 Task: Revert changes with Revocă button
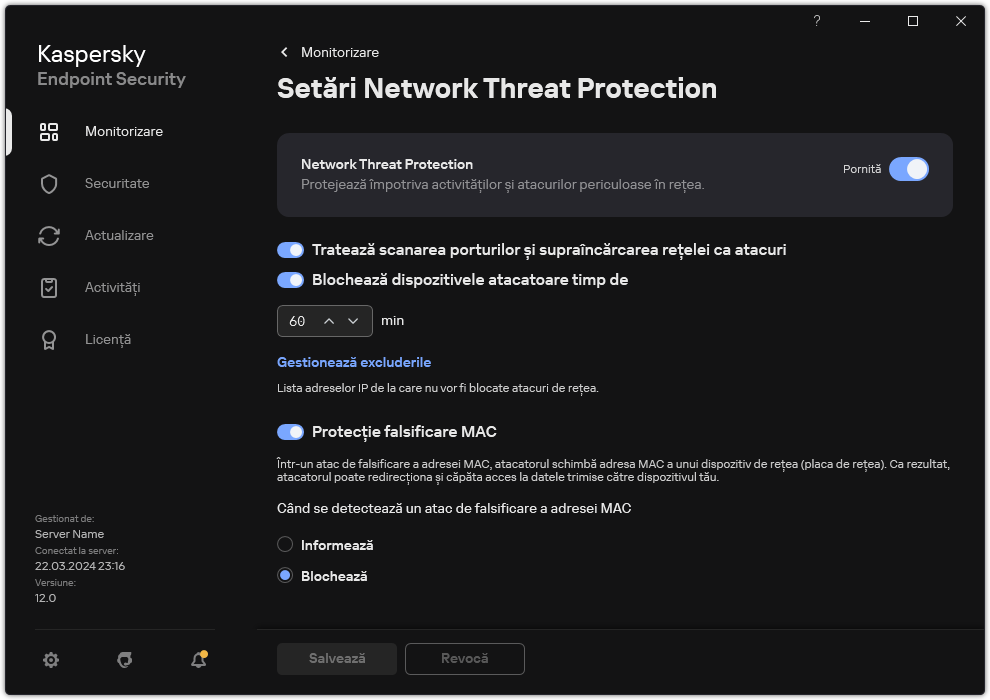464,659
